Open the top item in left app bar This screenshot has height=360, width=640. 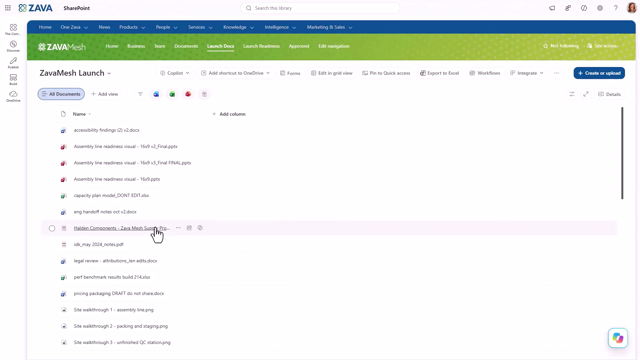pyautogui.click(x=13, y=29)
